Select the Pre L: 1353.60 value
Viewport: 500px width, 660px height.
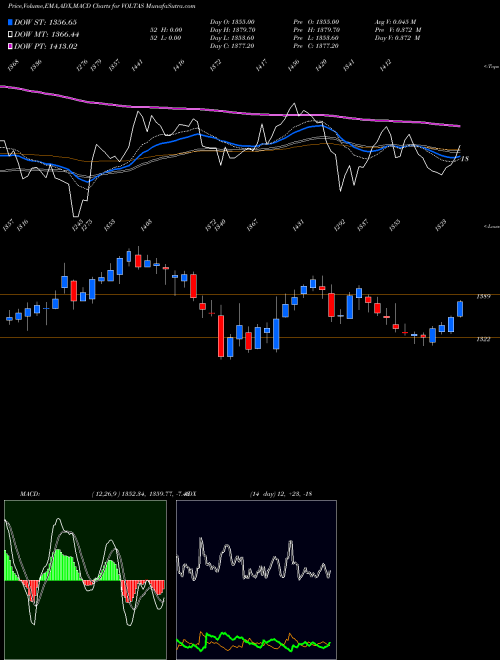click(317, 38)
